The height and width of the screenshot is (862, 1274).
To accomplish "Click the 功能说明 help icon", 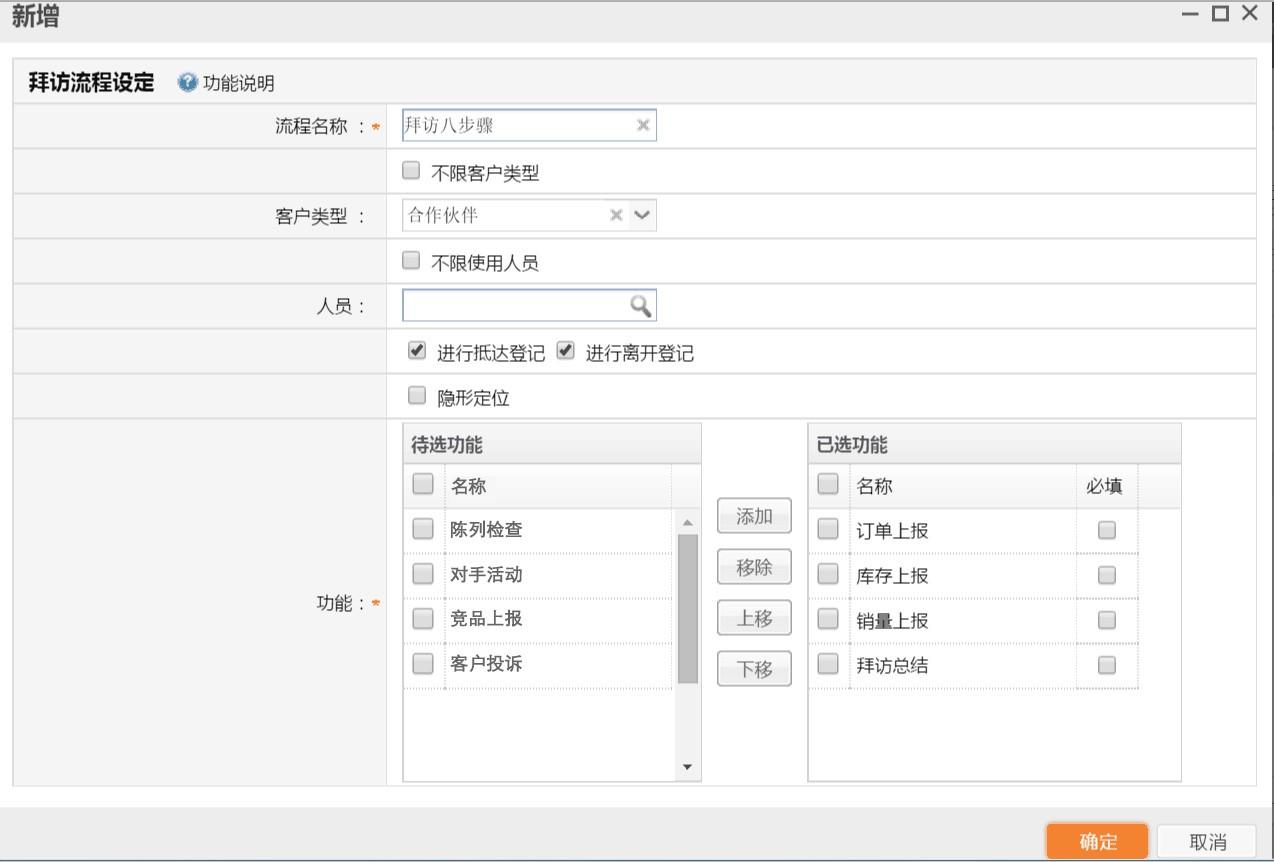I will [187, 82].
